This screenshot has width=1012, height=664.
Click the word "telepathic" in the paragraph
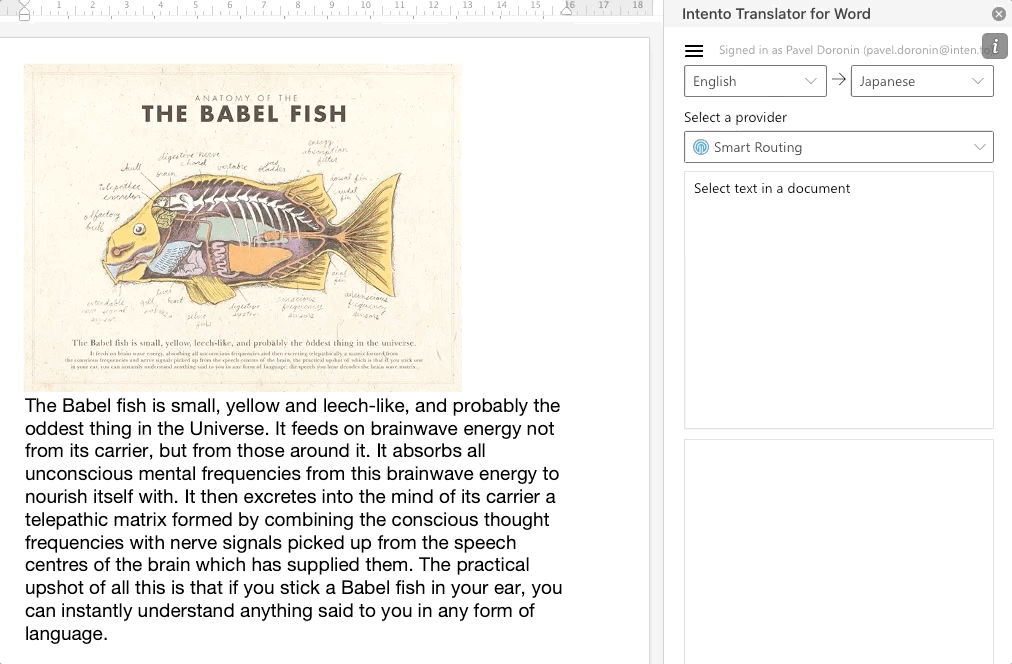coord(68,519)
